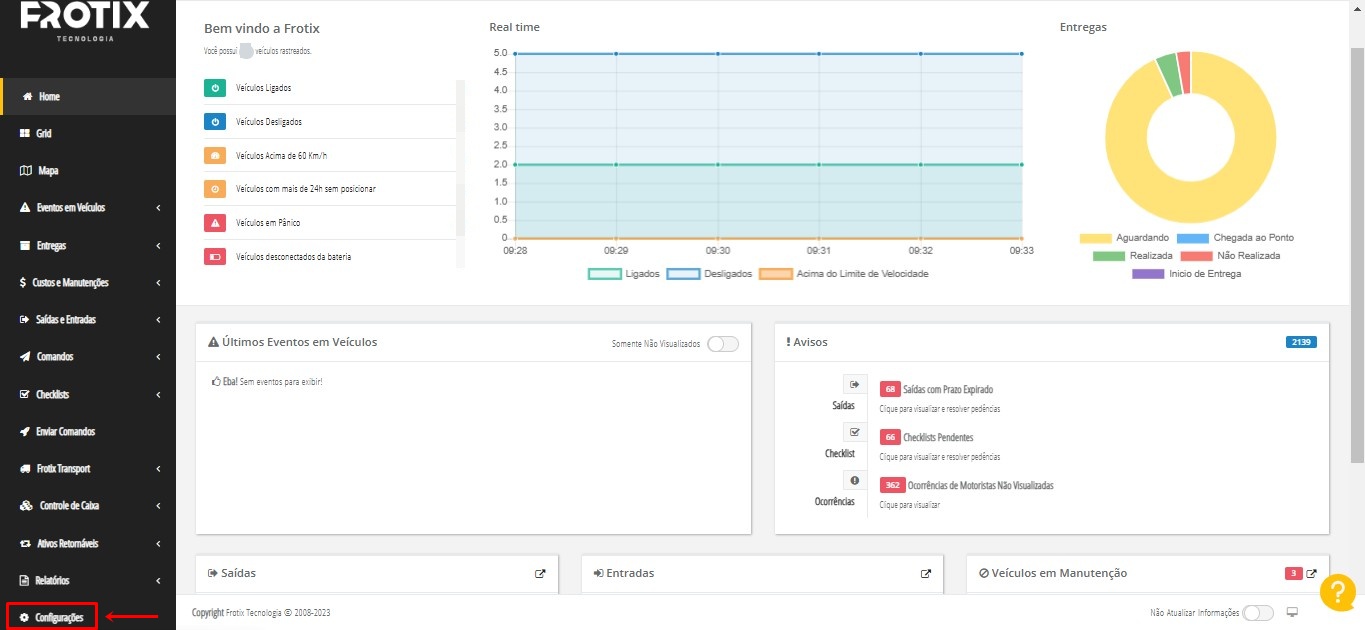Click the monitor icon in footer
Screen dimensions: 1365x630
(1292, 612)
